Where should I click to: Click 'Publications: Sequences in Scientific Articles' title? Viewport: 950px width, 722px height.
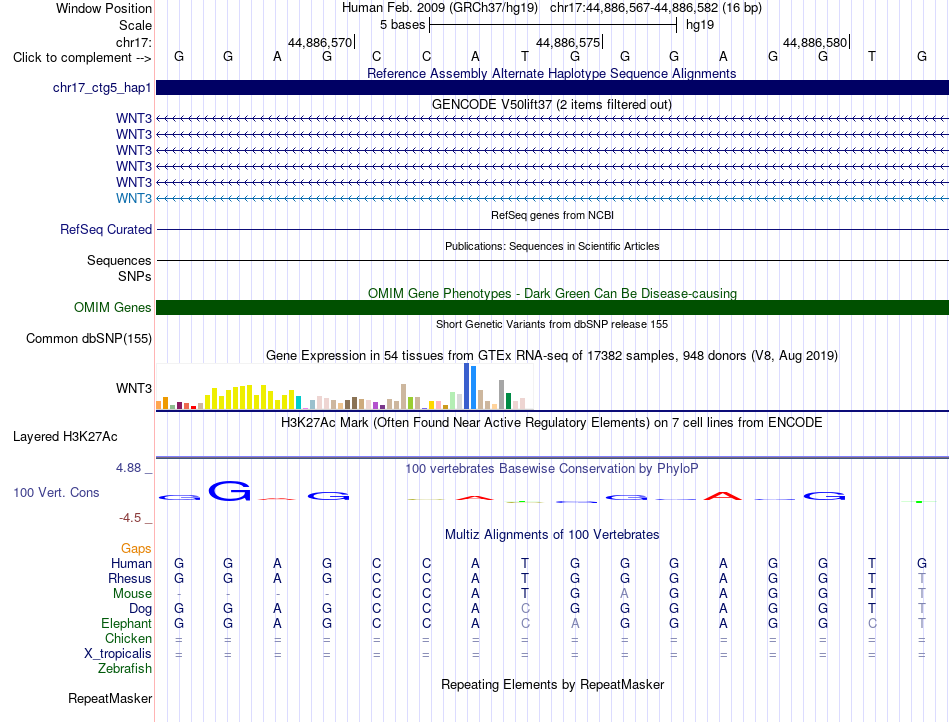pos(552,246)
